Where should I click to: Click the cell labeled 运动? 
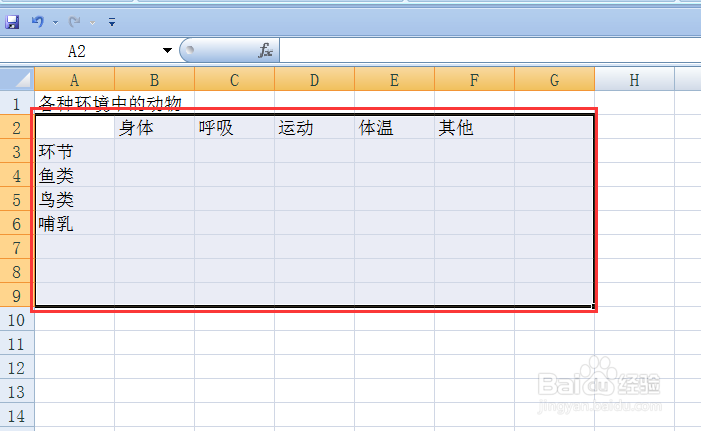click(x=314, y=128)
